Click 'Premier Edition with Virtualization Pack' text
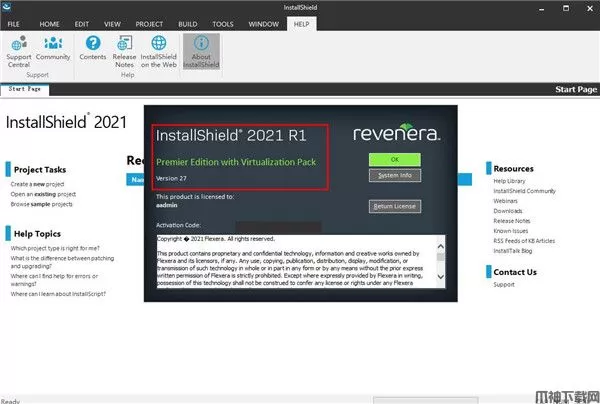 click(236, 162)
